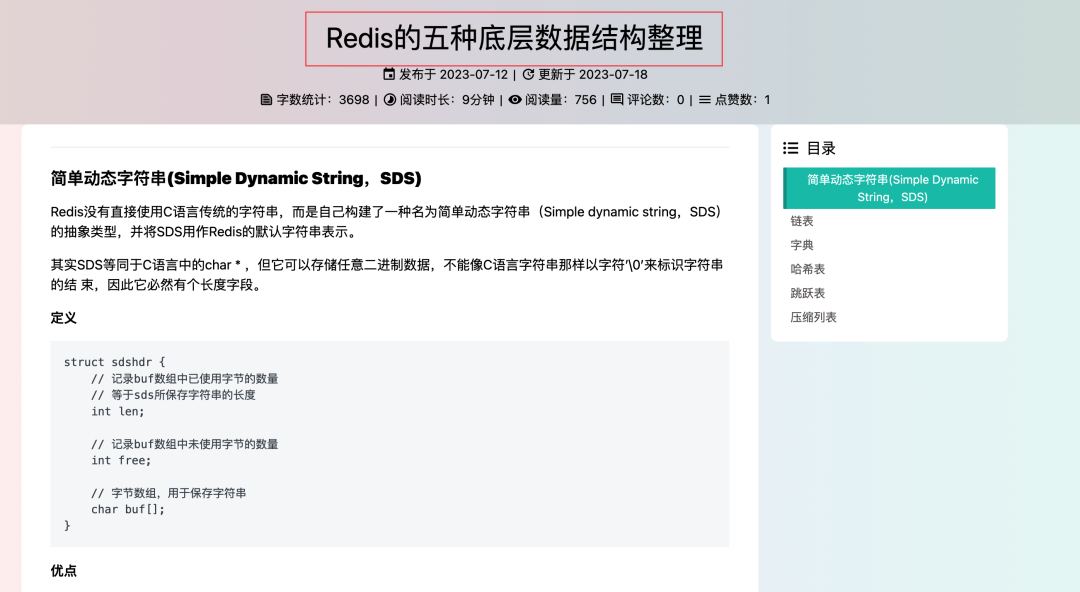Image resolution: width=1080 pixels, height=592 pixels.
Task: Jump to 链表 section in the contents
Action: pos(802,221)
